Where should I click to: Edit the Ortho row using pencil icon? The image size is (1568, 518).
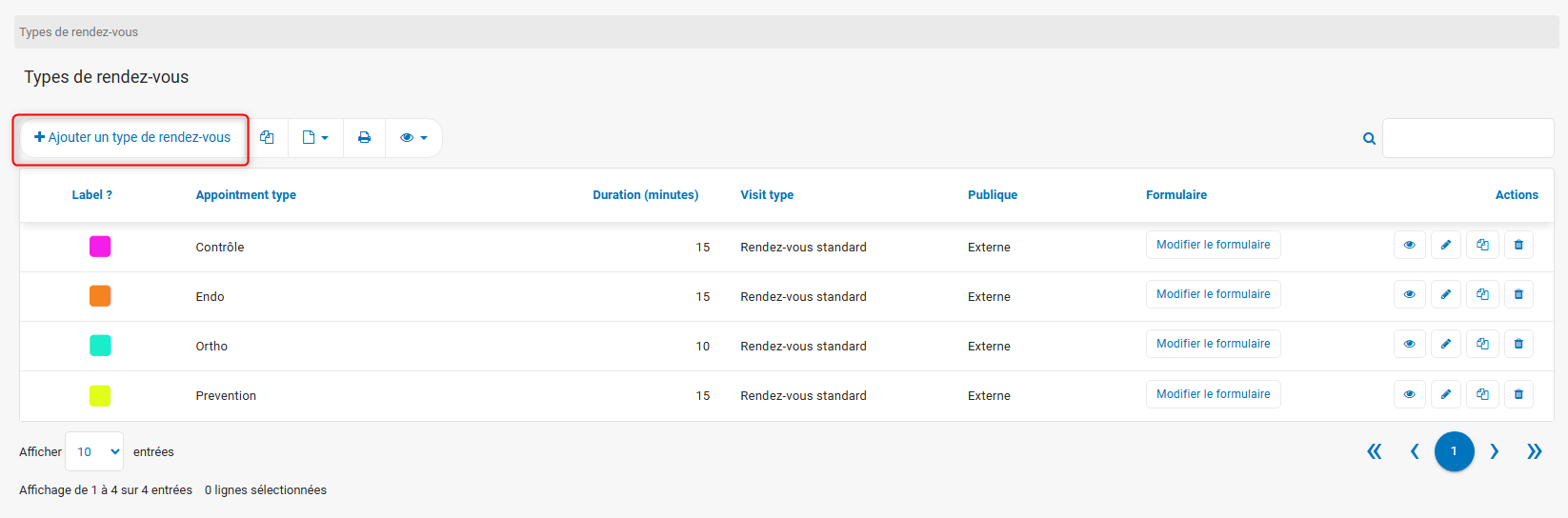pyautogui.click(x=1445, y=345)
